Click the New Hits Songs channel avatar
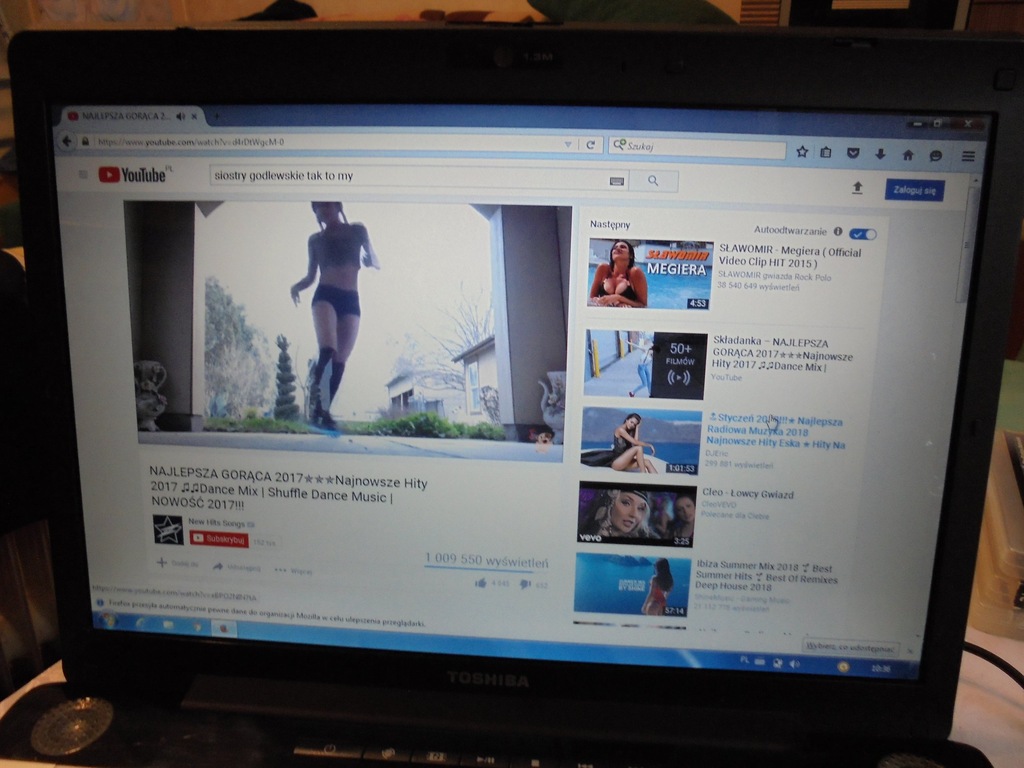This screenshot has width=1024, height=768. [168, 529]
